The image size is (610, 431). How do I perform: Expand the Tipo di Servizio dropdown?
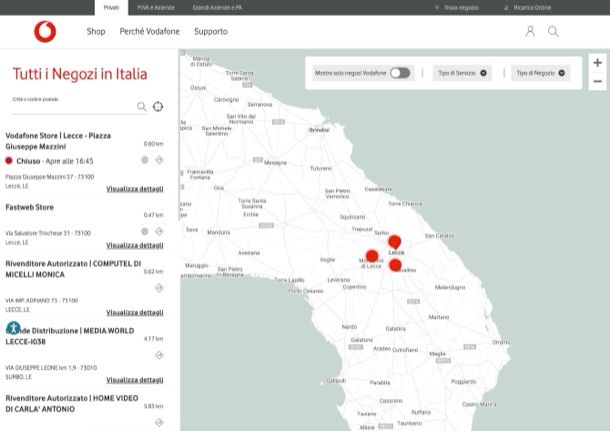462,73
